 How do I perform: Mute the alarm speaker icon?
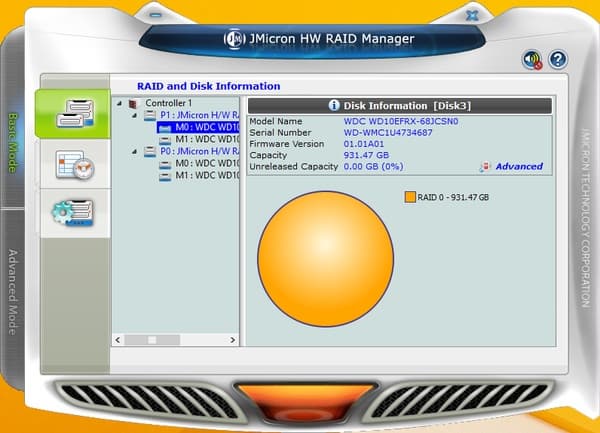point(532,60)
